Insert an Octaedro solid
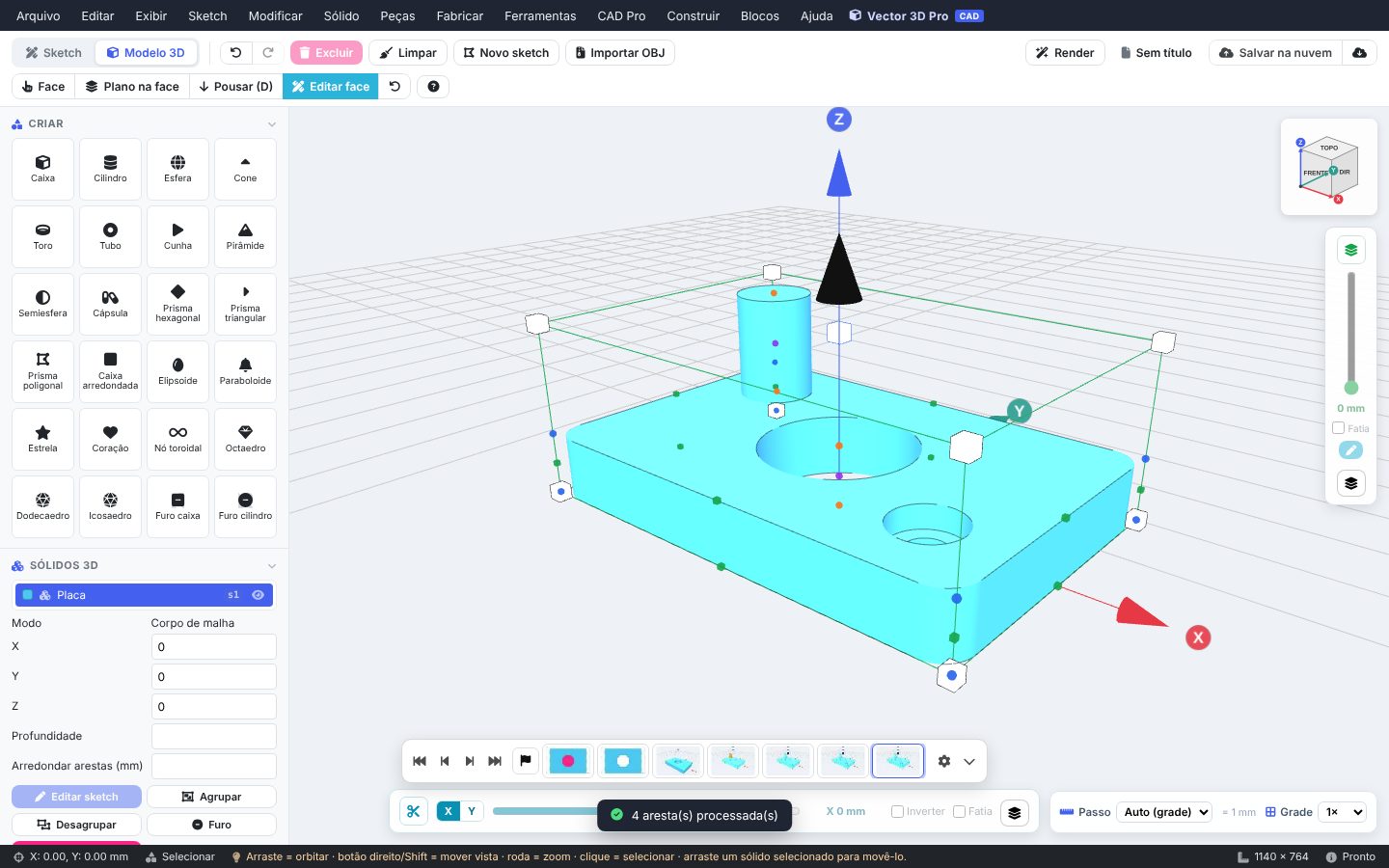The width and height of the screenshot is (1389, 868). [245, 439]
